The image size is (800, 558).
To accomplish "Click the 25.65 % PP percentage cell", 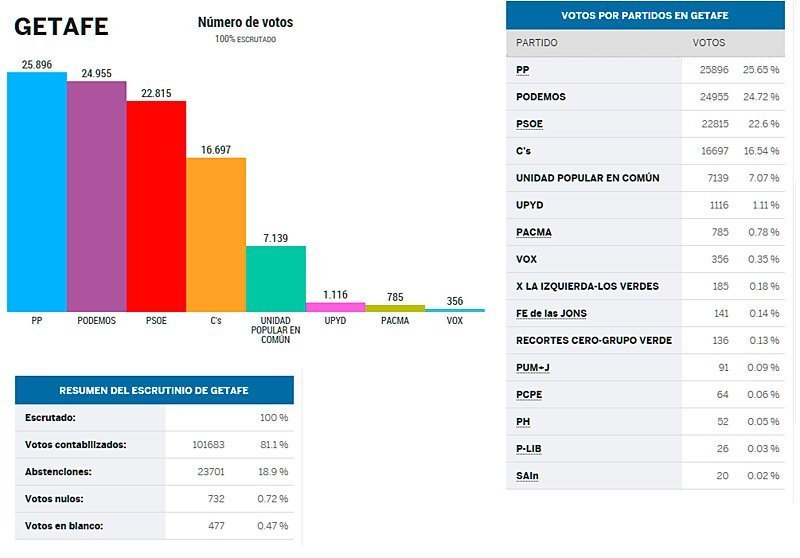I will point(761,70).
